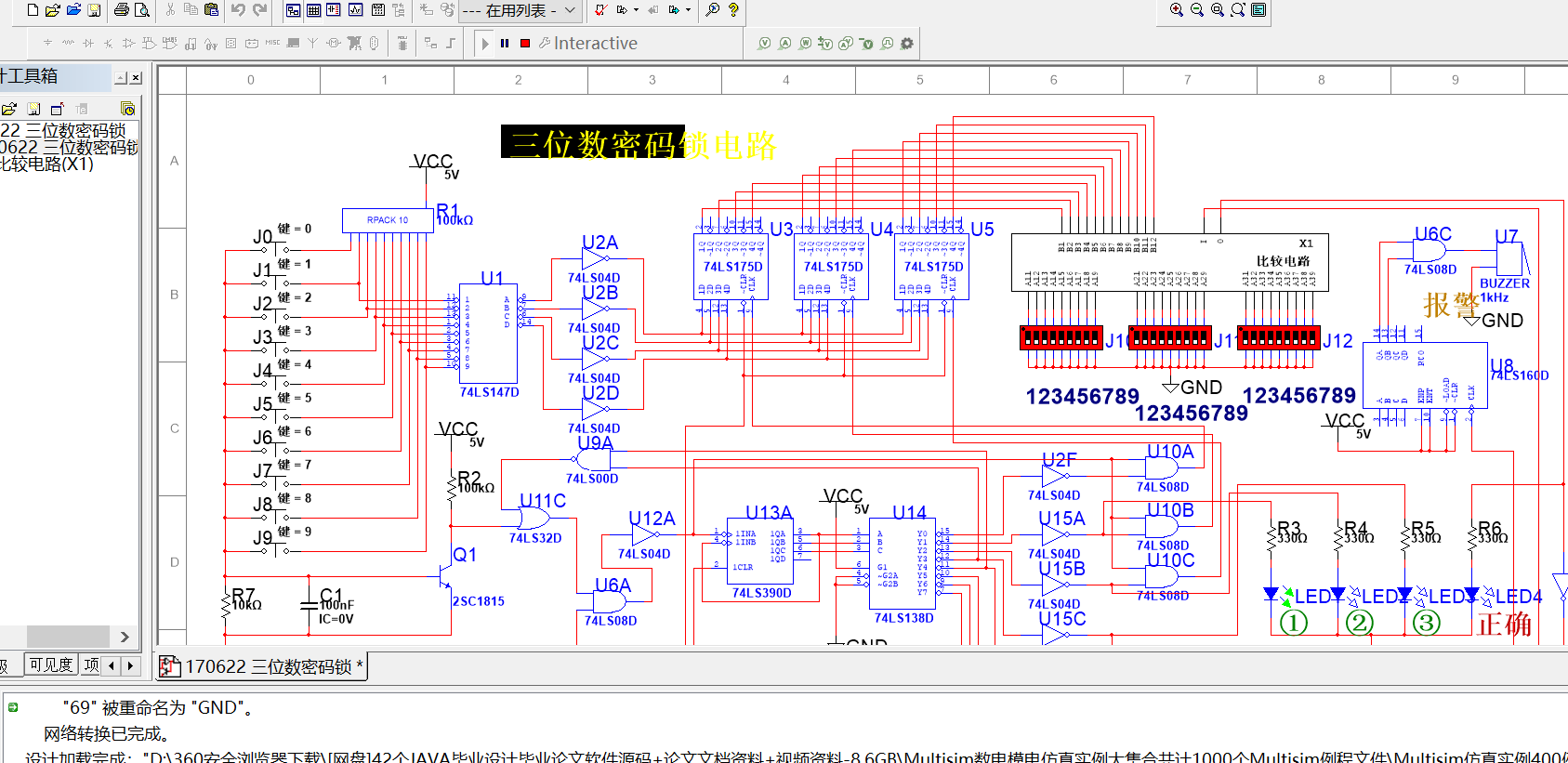Open Multisim help question mark
This screenshot has height=763, width=1568.
coord(733,10)
